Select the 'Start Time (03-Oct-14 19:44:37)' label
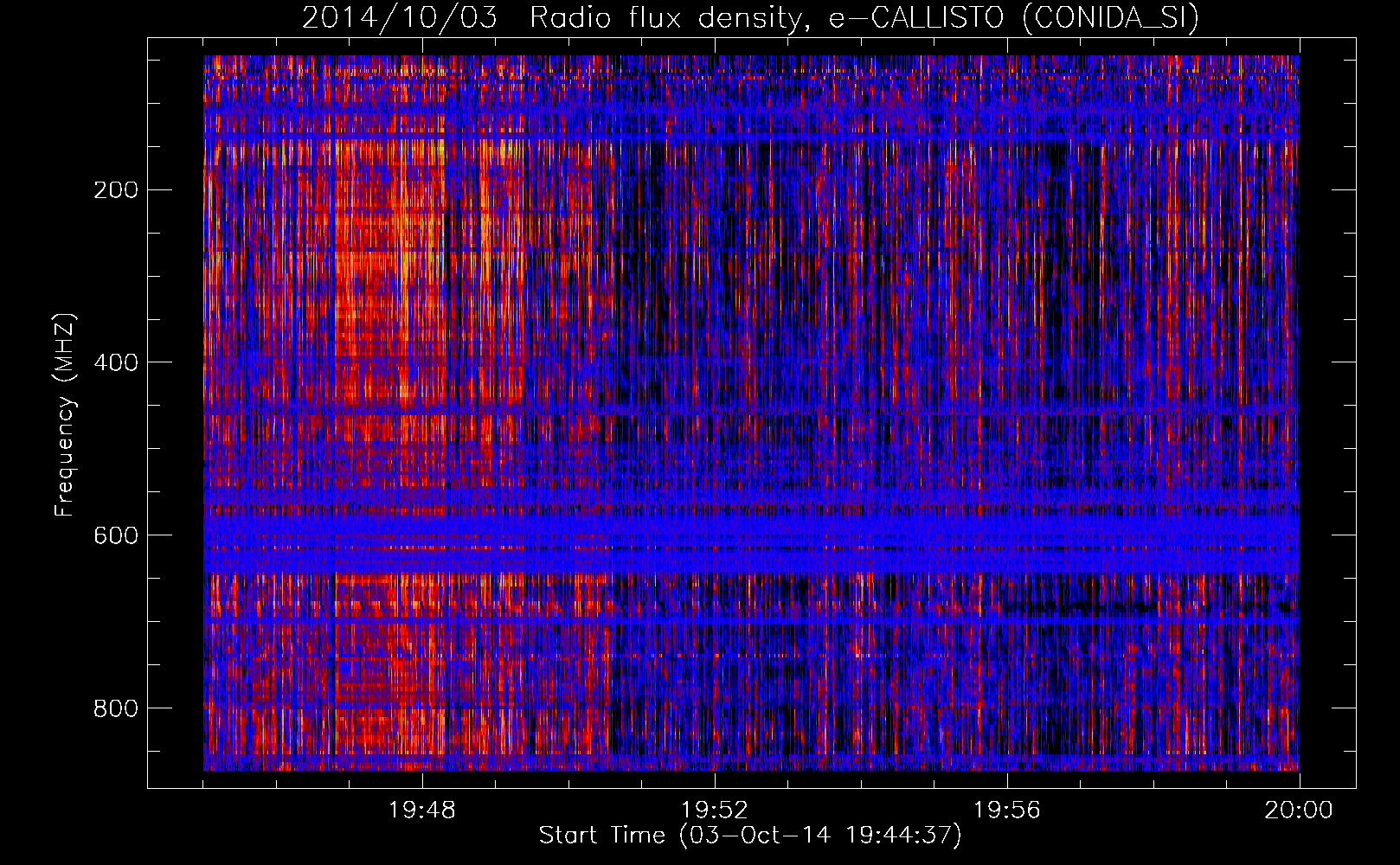The image size is (1400, 865). tap(750, 836)
